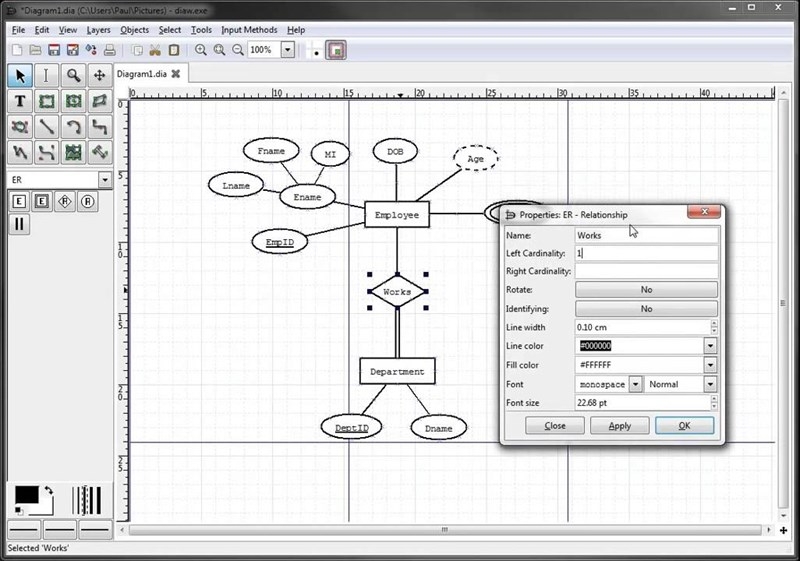
Task: Switch to the Diagram1.dia tab
Action: [141, 74]
